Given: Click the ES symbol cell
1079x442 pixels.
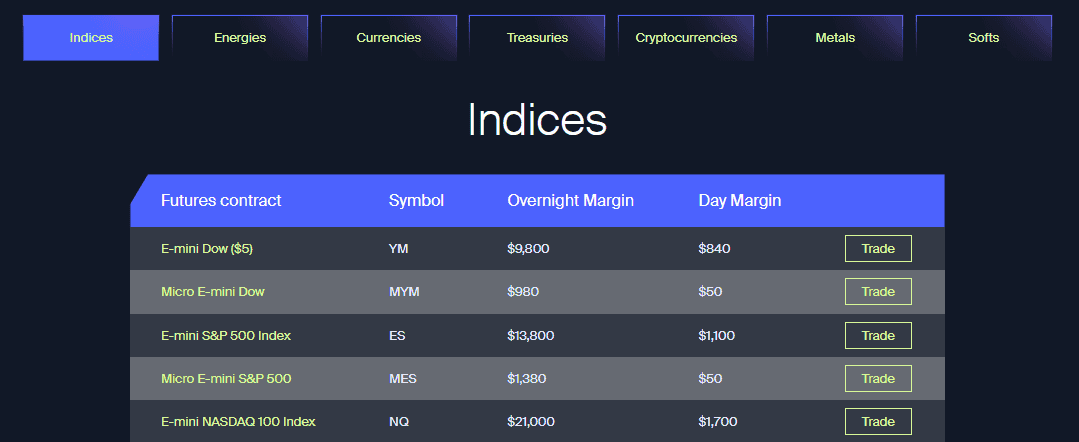Looking at the screenshot, I should pyautogui.click(x=397, y=336).
